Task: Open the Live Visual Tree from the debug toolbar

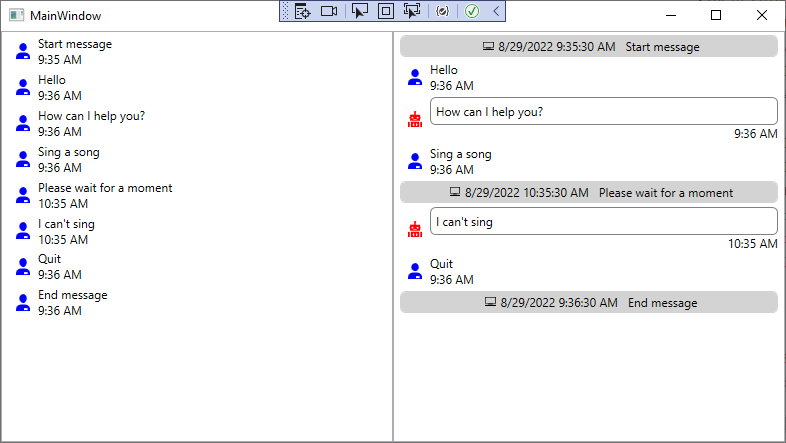Action: pos(302,11)
